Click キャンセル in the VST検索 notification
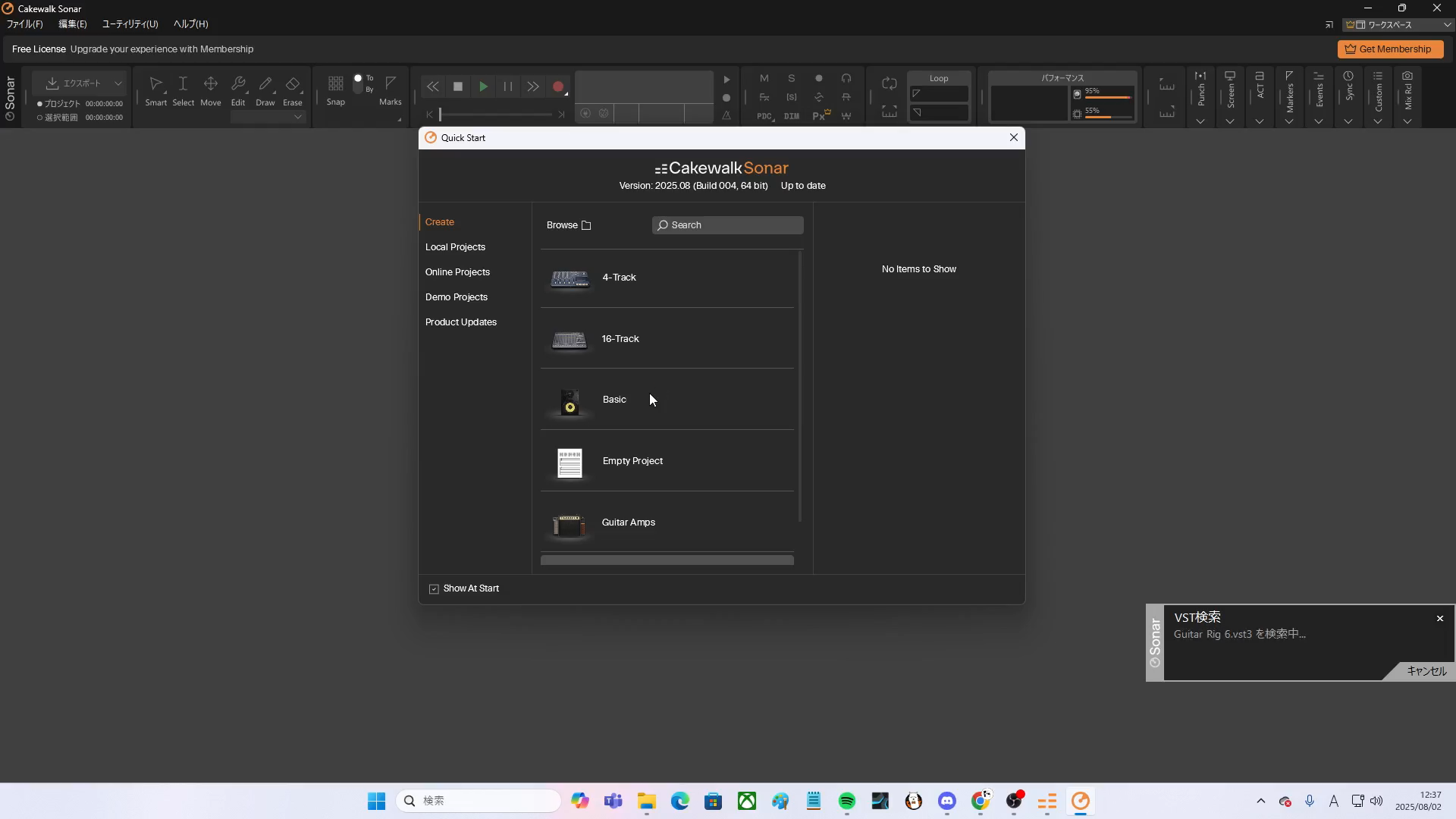1456x819 pixels. [x=1426, y=671]
